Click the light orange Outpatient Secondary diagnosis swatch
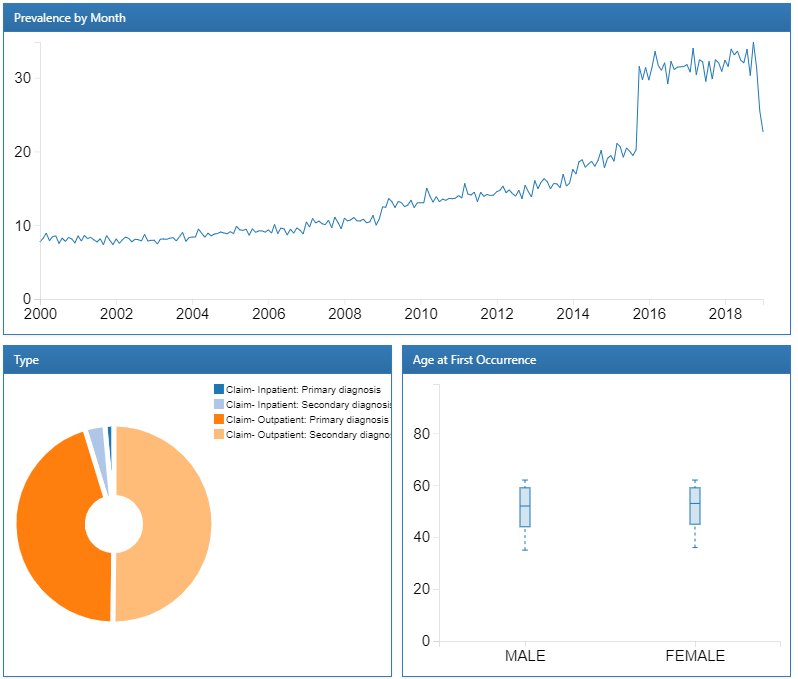The height and width of the screenshot is (679, 798). 219,434
